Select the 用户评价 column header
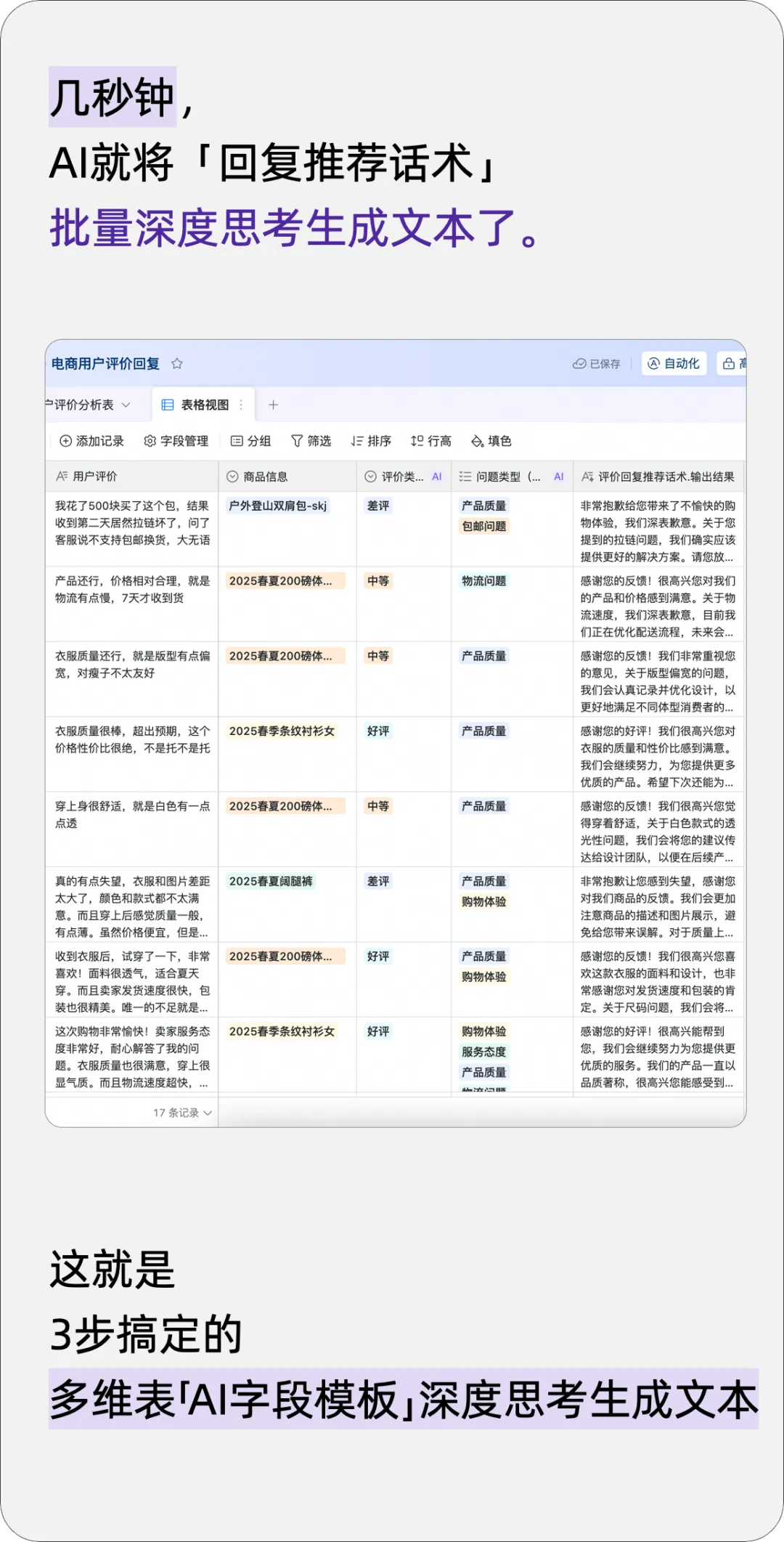Viewport: 784px width, 1542px height. point(131,476)
